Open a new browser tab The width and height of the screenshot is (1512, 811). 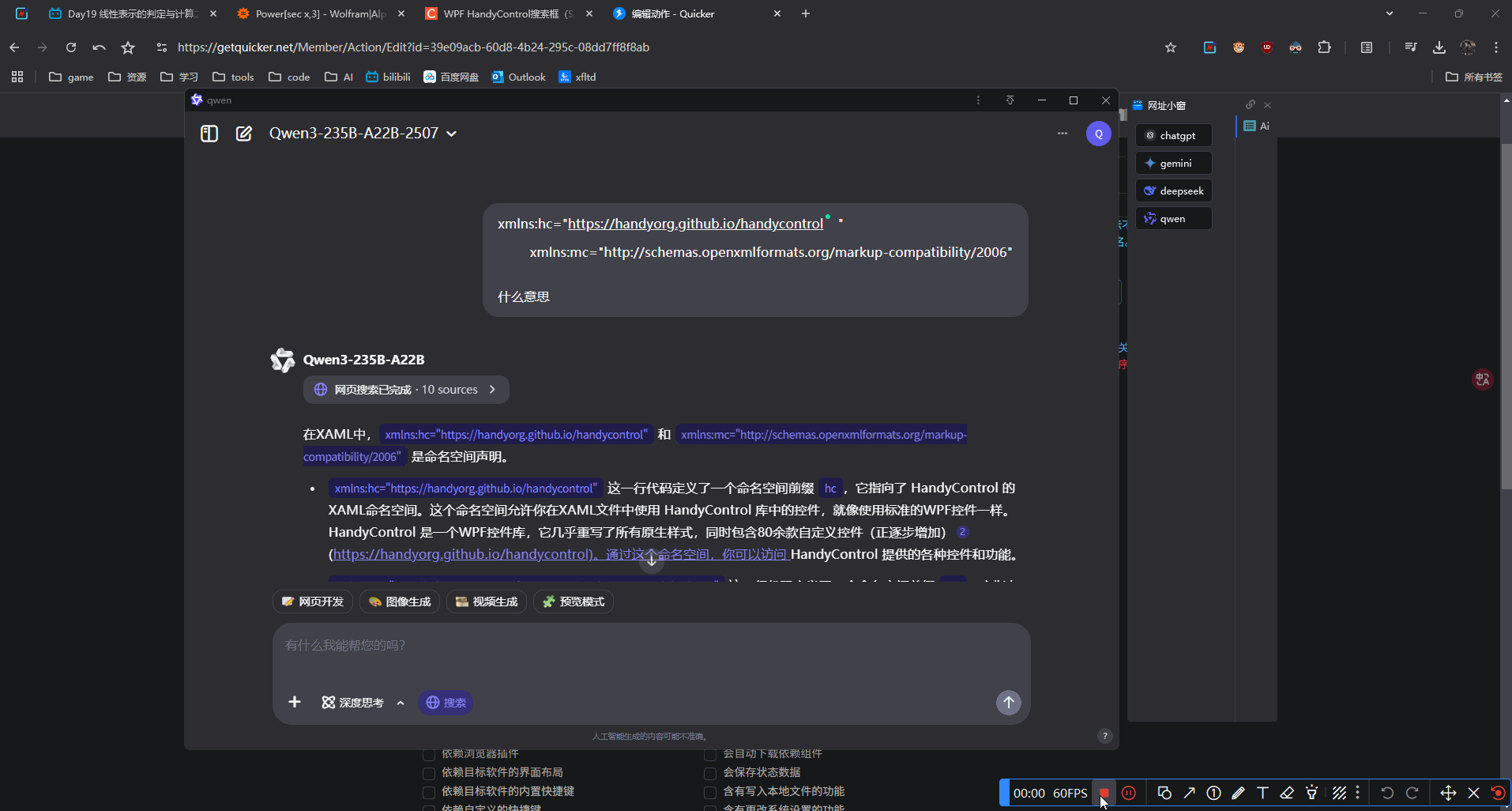[806, 13]
